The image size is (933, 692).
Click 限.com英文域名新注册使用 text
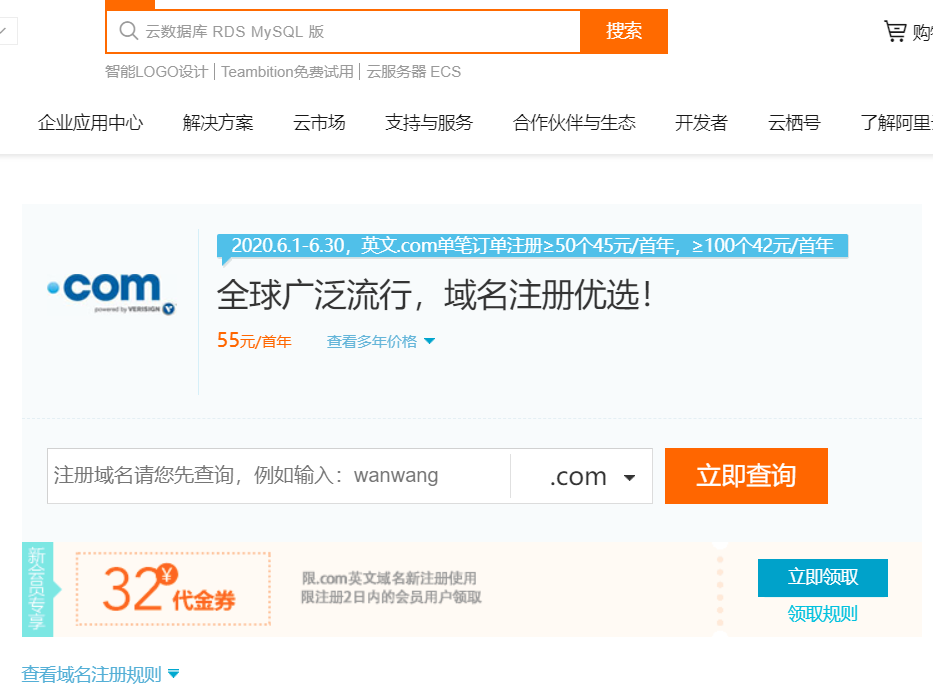[389, 578]
